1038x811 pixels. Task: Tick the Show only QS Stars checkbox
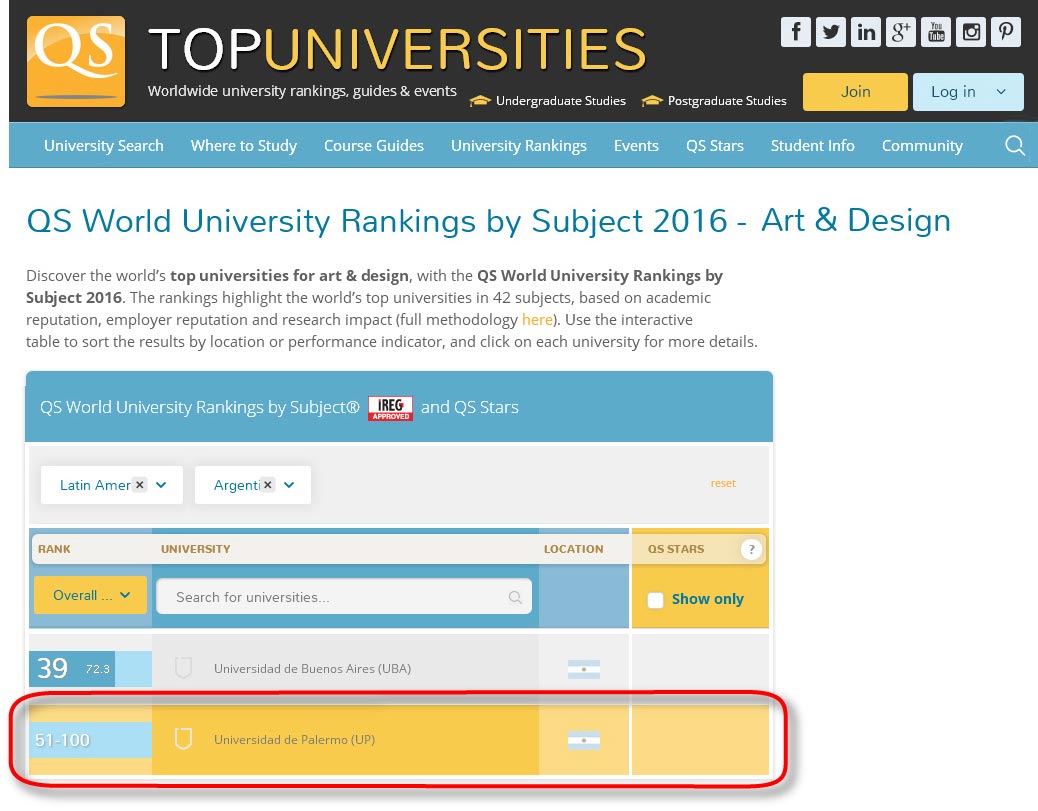coord(655,600)
